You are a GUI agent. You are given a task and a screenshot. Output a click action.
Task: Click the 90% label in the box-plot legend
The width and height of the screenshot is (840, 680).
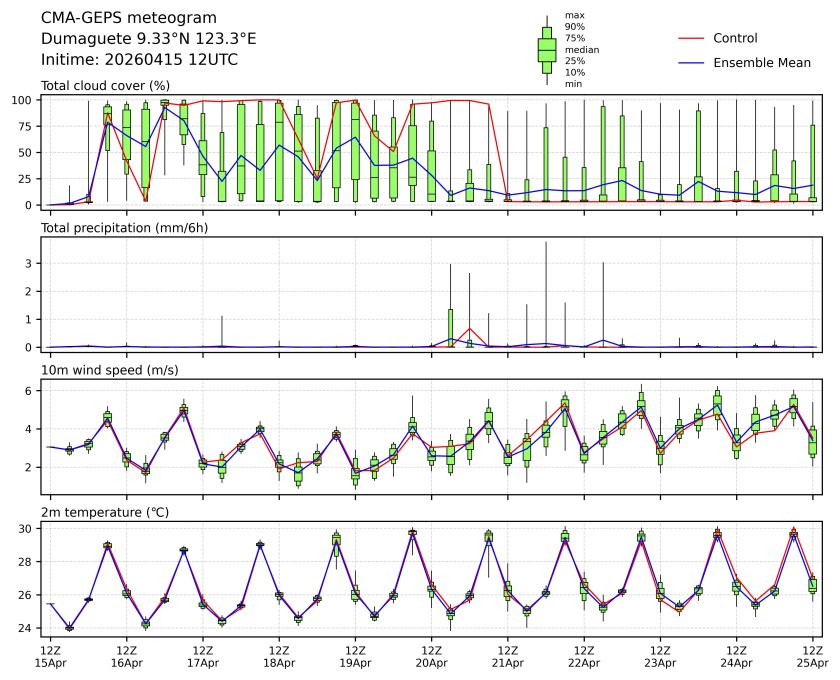[x=575, y=27]
